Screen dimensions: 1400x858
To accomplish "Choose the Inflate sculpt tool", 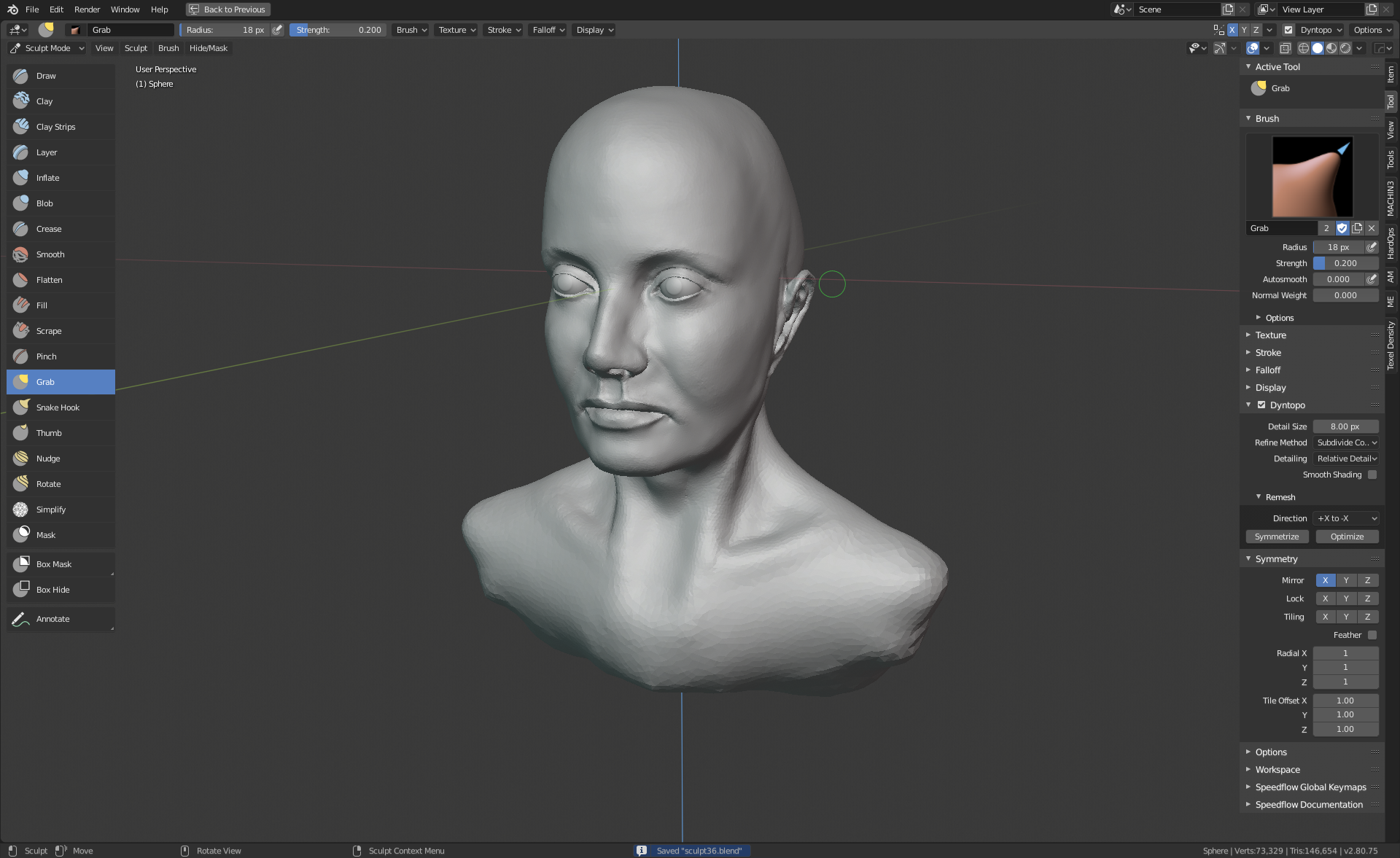I will 48,178.
